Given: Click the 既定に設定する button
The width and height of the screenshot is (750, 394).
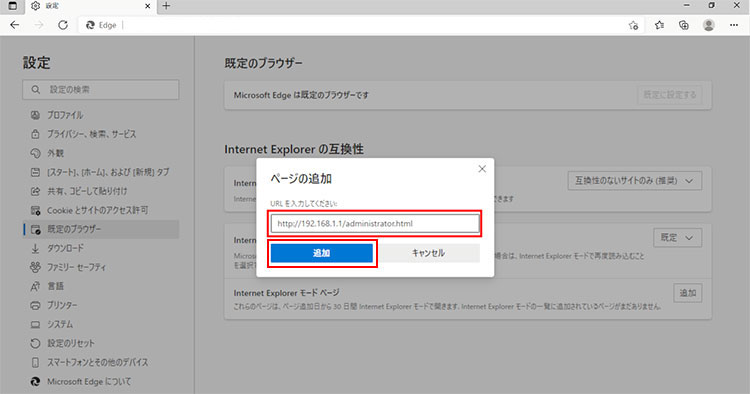Looking at the screenshot, I should point(669,95).
